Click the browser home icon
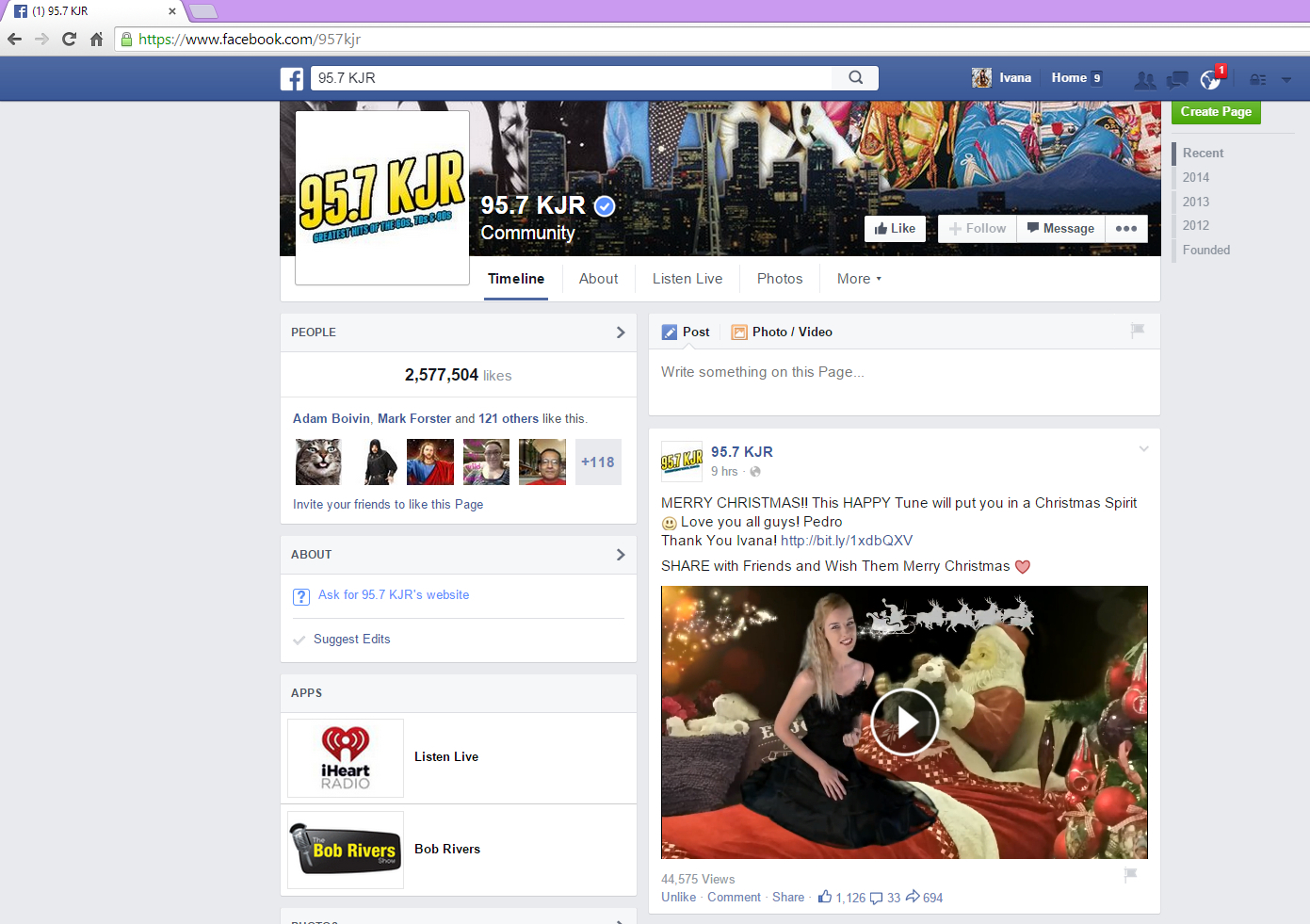Screen dimensions: 1310x924 [x=96, y=39]
